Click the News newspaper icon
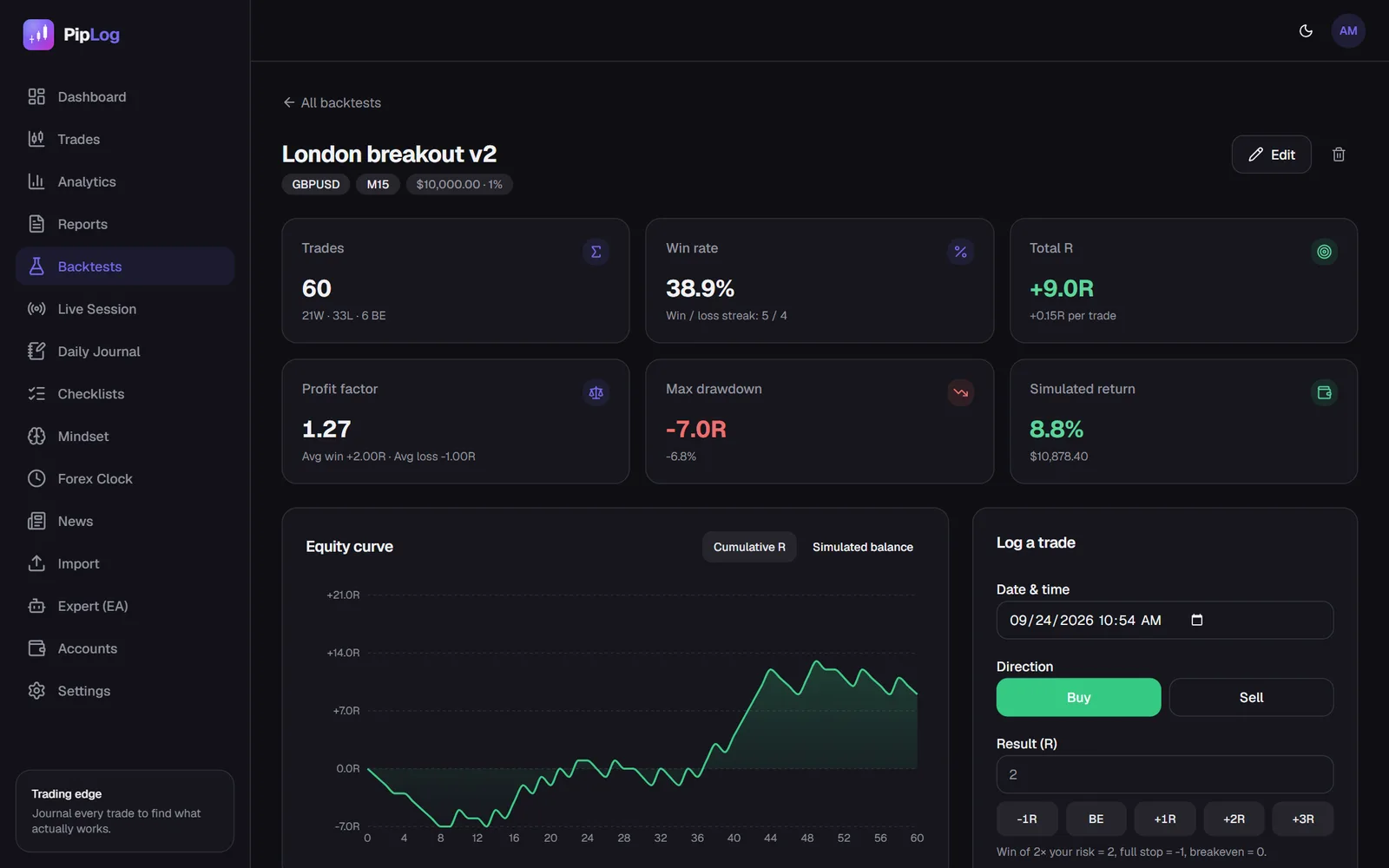This screenshot has width=1389, height=868. point(36,522)
